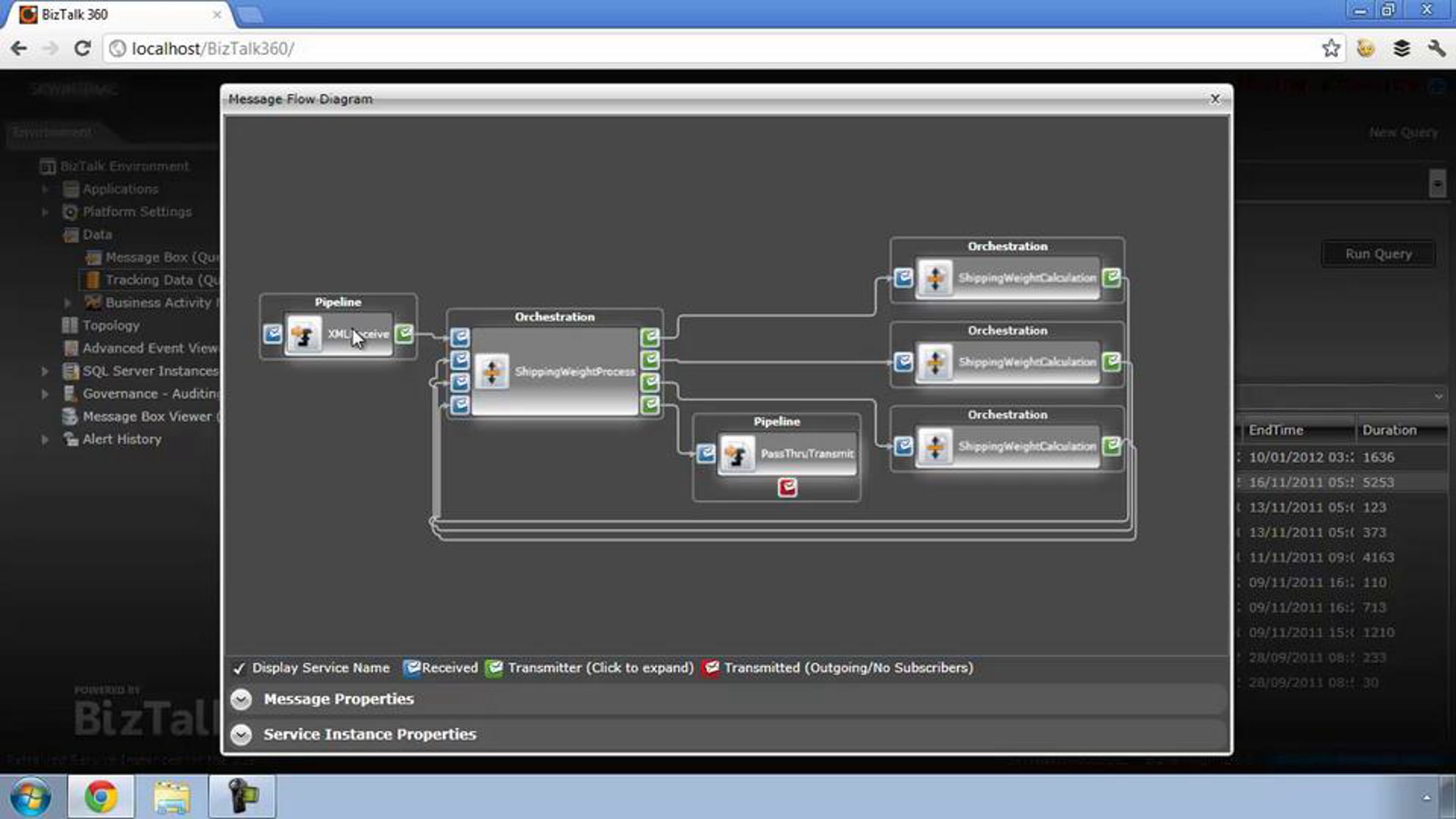Expand the Applications tree node
This screenshot has width=1456, height=819.
[x=45, y=189]
